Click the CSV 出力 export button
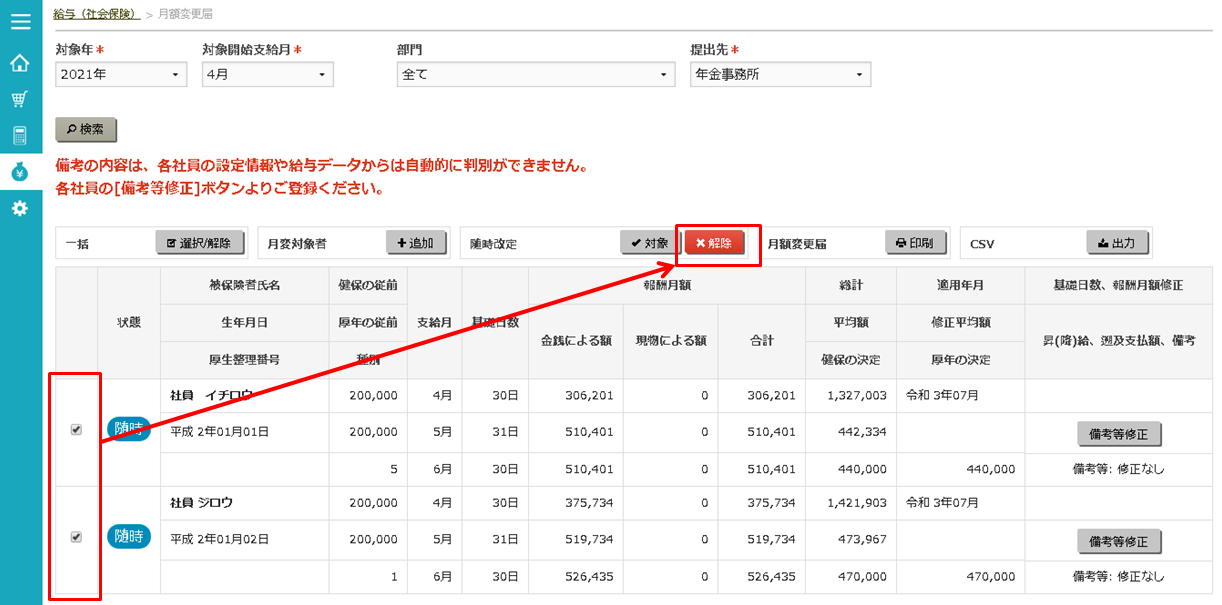This screenshot has width=1222, height=605. click(x=1117, y=243)
